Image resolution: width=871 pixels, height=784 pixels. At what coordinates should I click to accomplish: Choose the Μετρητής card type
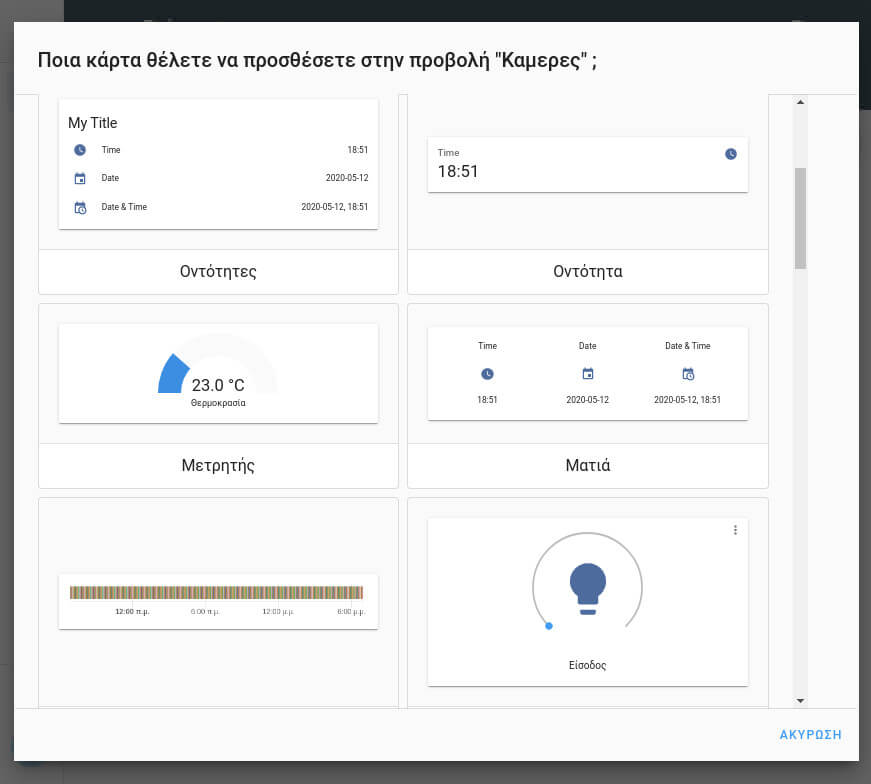pyautogui.click(x=218, y=466)
